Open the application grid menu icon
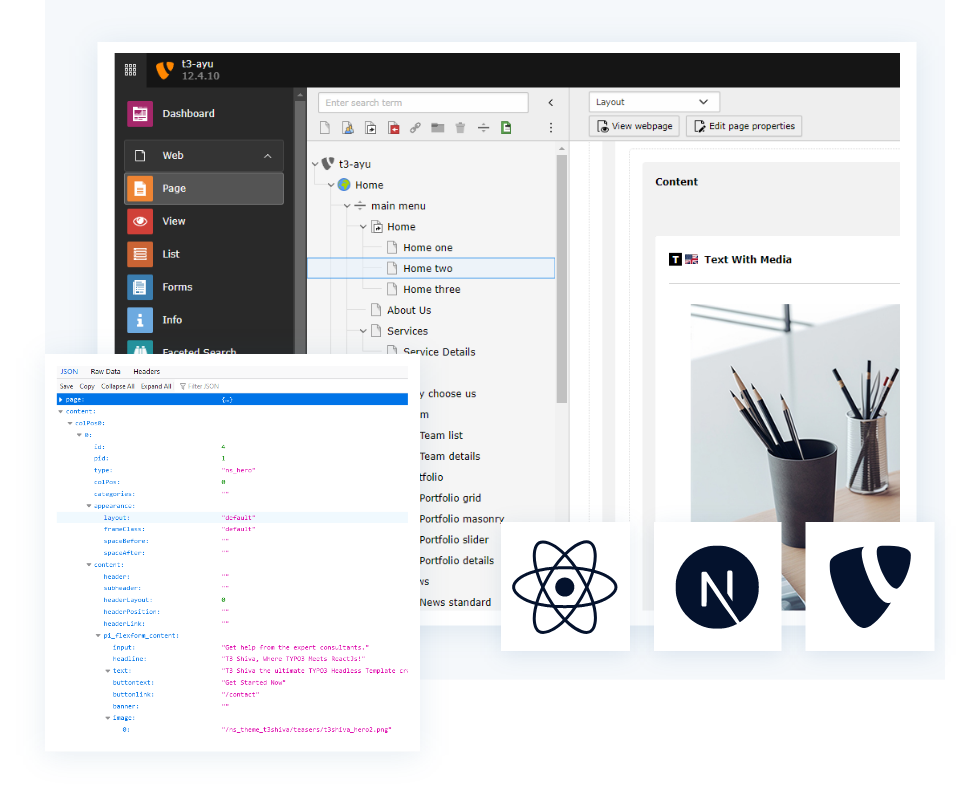 130,70
